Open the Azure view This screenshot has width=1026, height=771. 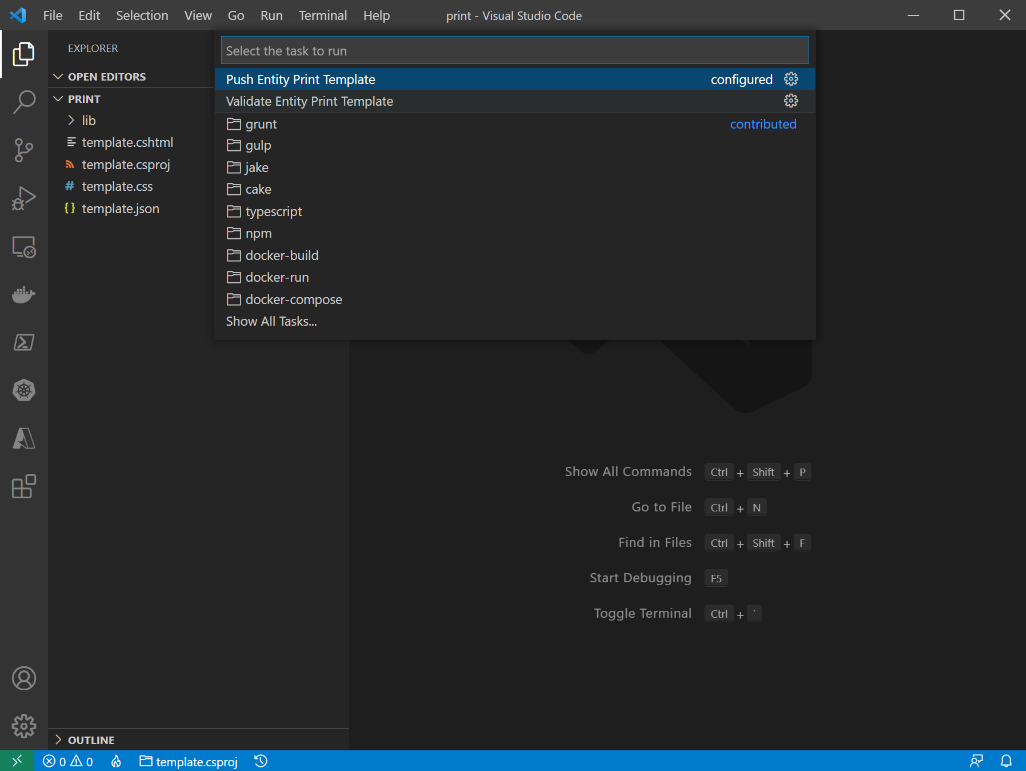tap(24, 439)
